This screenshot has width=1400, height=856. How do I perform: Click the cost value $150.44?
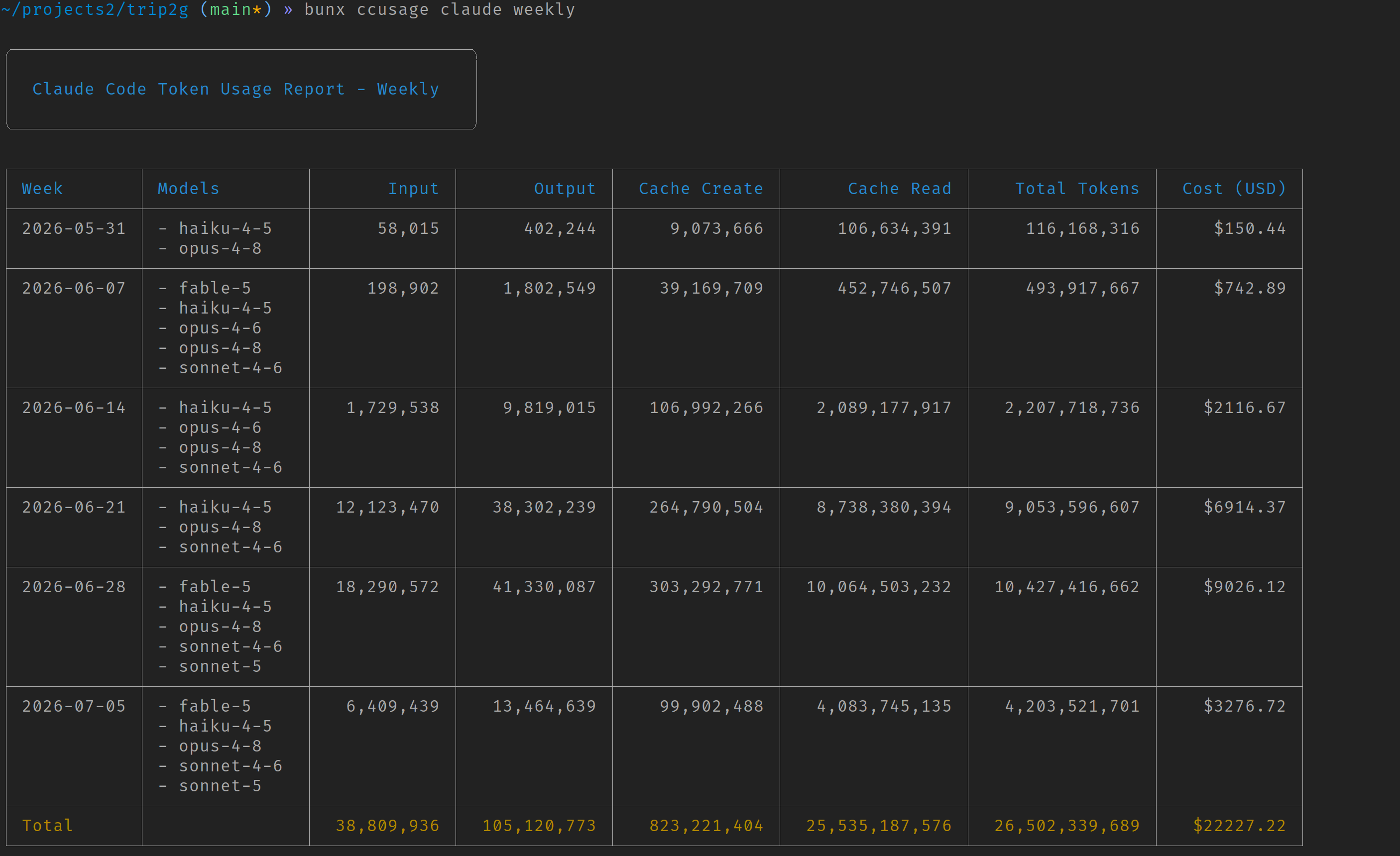(x=1250, y=228)
